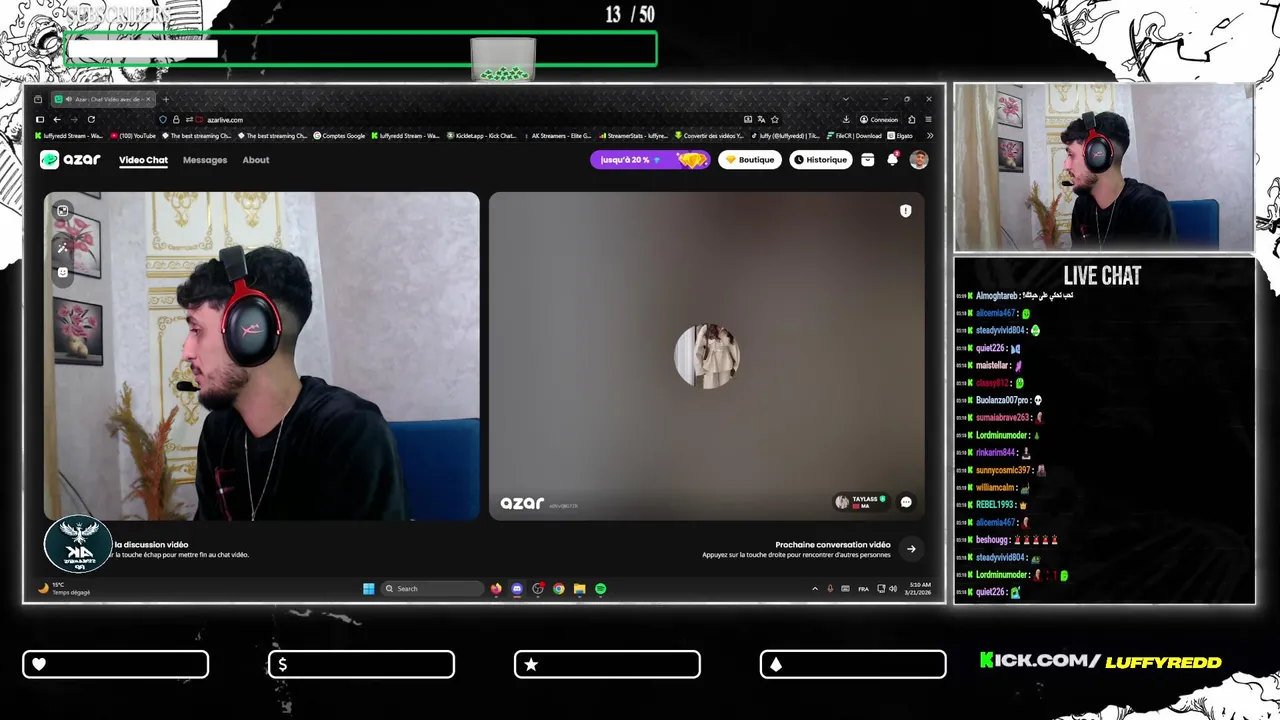This screenshot has height=720, width=1280.
Task: Open File Explorer from the taskbar
Action: coord(579,589)
